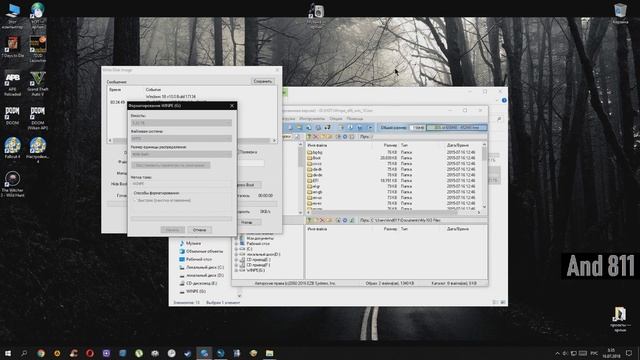
Task: Click the total size field in UltraISO
Action: (417, 128)
